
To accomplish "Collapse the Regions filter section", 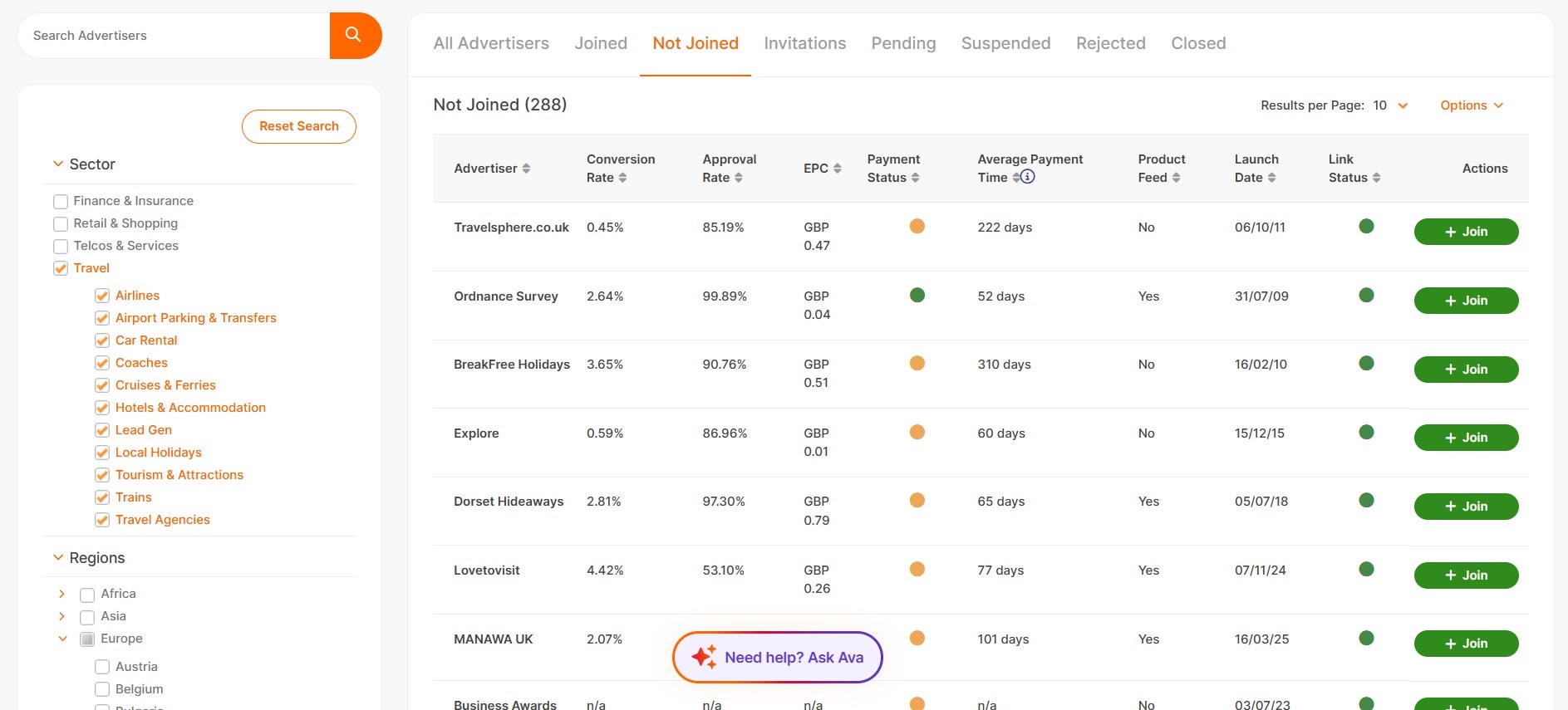I will (x=58, y=558).
